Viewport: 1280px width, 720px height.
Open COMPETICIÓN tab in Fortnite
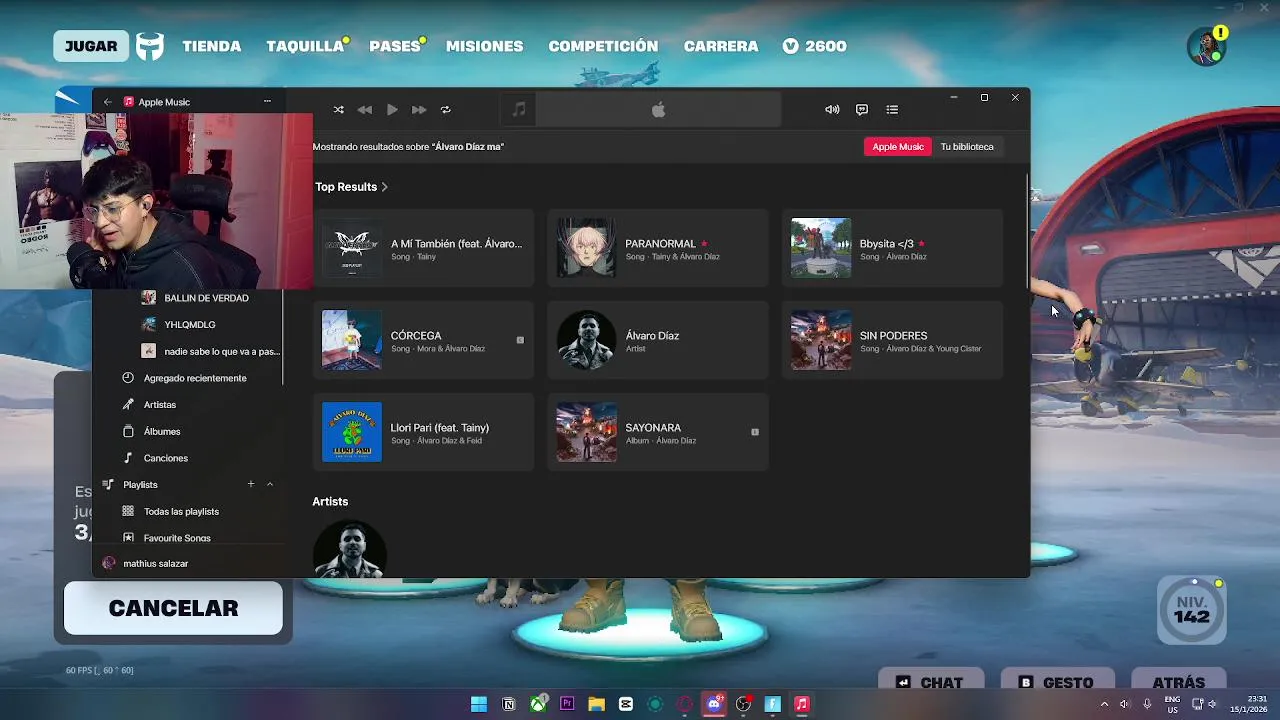pos(603,46)
